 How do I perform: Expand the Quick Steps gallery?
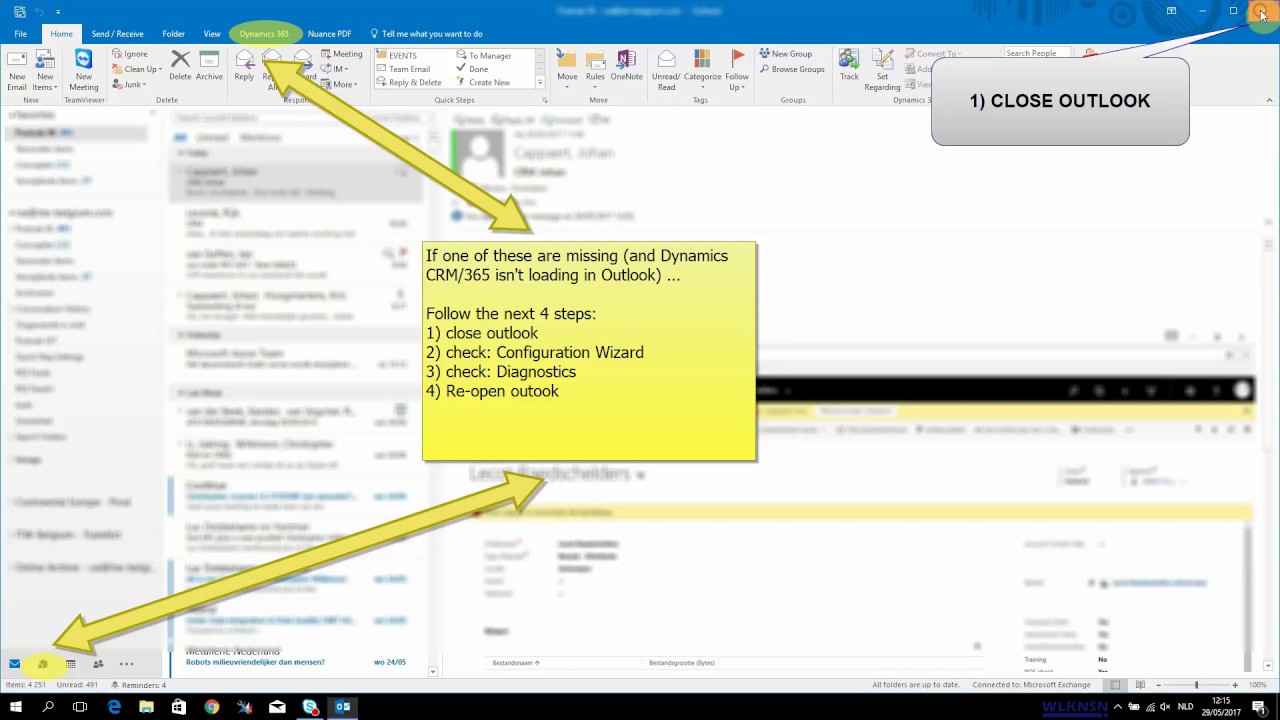pos(540,83)
